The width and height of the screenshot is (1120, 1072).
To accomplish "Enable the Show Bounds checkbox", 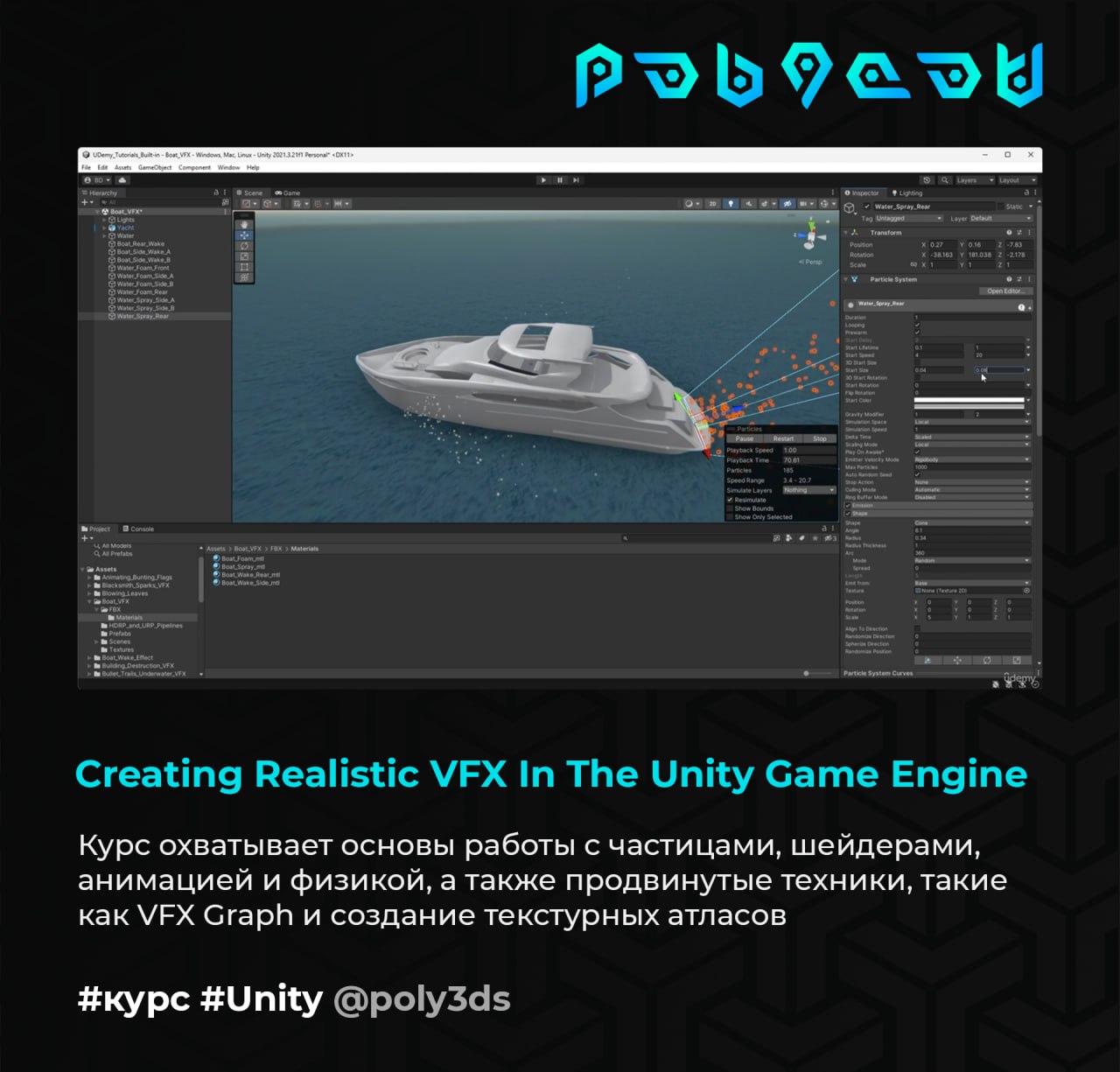I will click(x=730, y=508).
